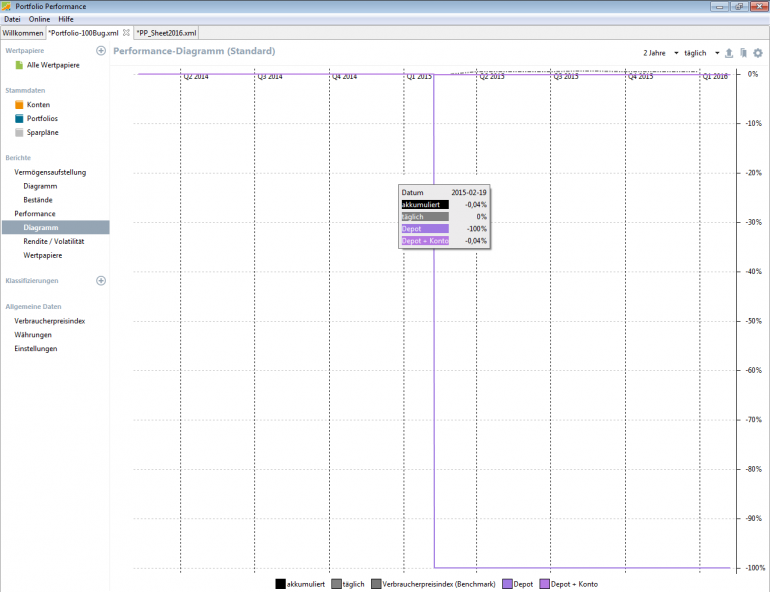
Task: Open Rendite / Volatilität view
Action: point(53,241)
